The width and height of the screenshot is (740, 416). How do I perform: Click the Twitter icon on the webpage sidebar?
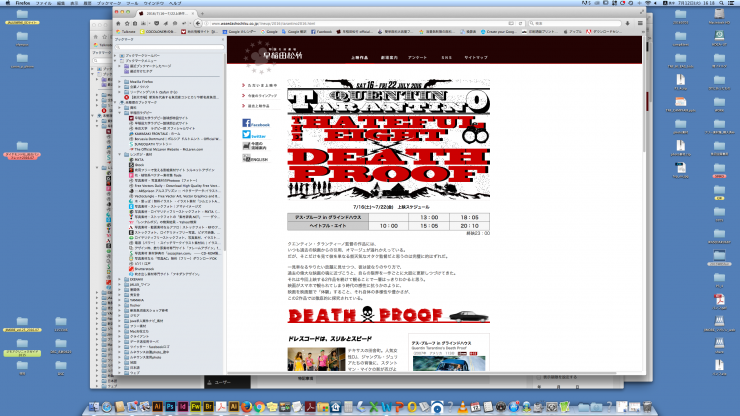[247, 134]
